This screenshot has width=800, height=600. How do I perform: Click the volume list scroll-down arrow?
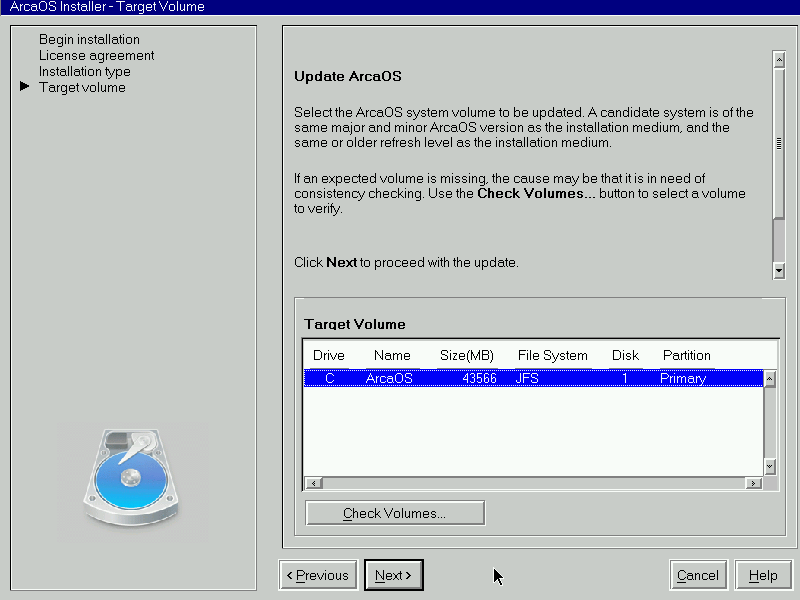pyautogui.click(x=769, y=466)
